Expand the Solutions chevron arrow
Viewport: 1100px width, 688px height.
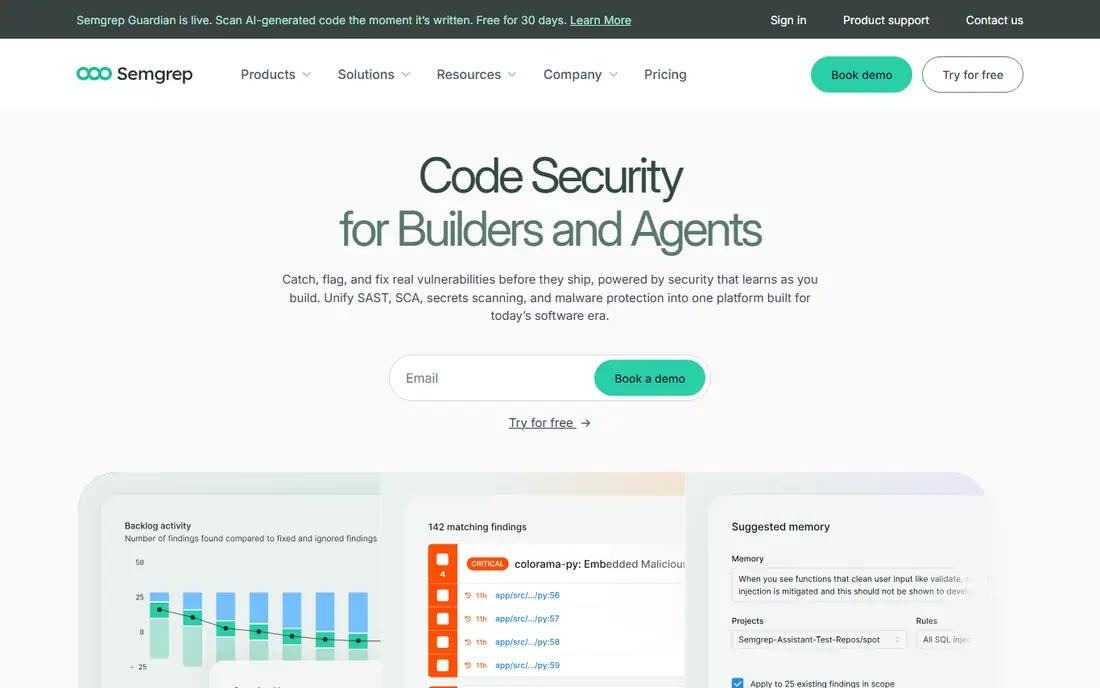(405, 74)
